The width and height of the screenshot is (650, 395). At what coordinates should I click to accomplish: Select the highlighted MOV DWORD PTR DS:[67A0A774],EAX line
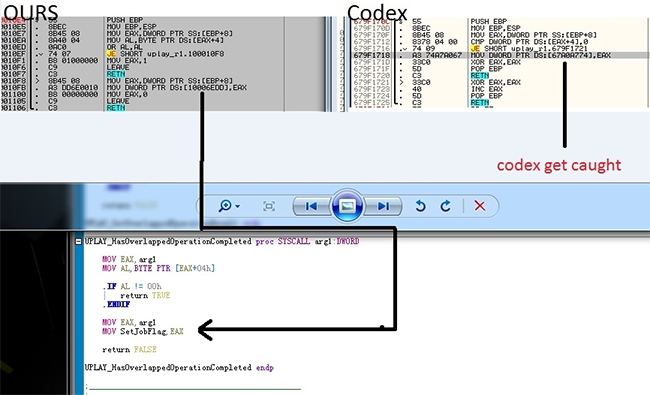pos(541,55)
